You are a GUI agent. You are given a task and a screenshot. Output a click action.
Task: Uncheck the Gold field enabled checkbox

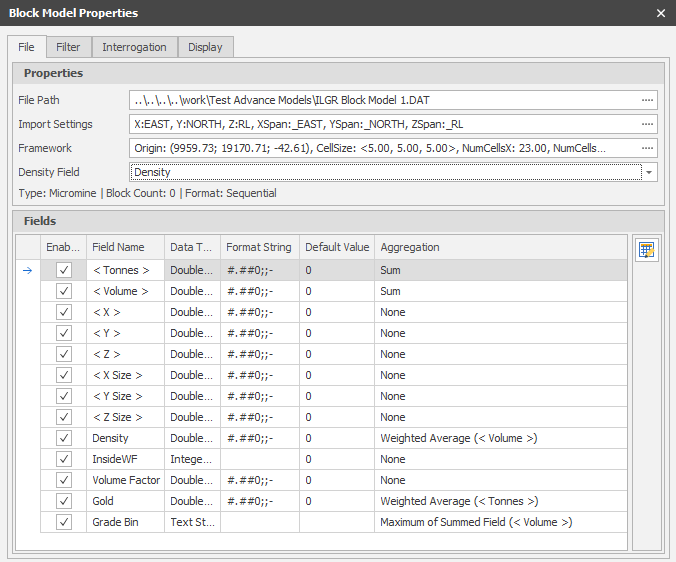point(64,501)
